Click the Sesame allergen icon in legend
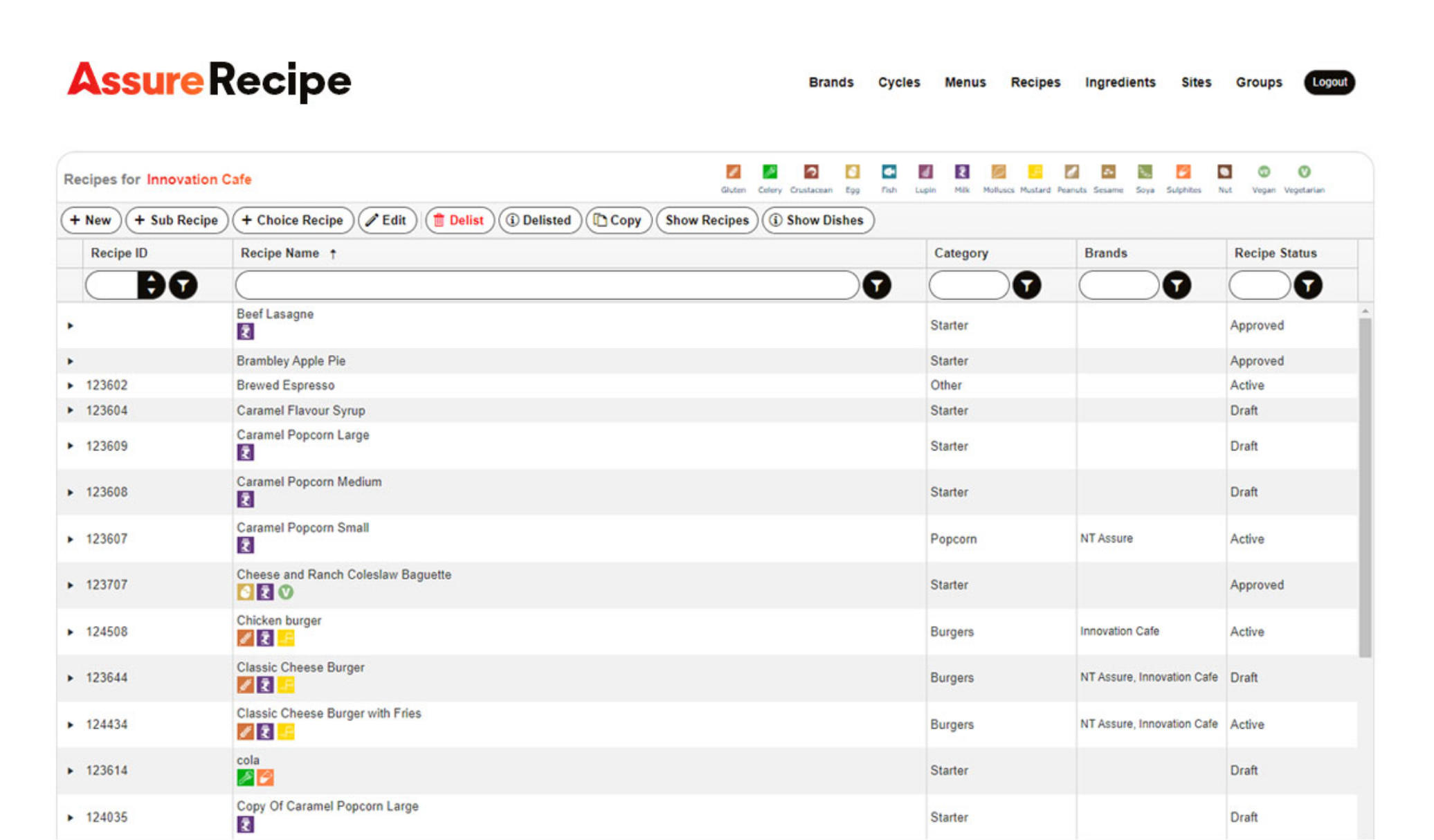 1108,172
